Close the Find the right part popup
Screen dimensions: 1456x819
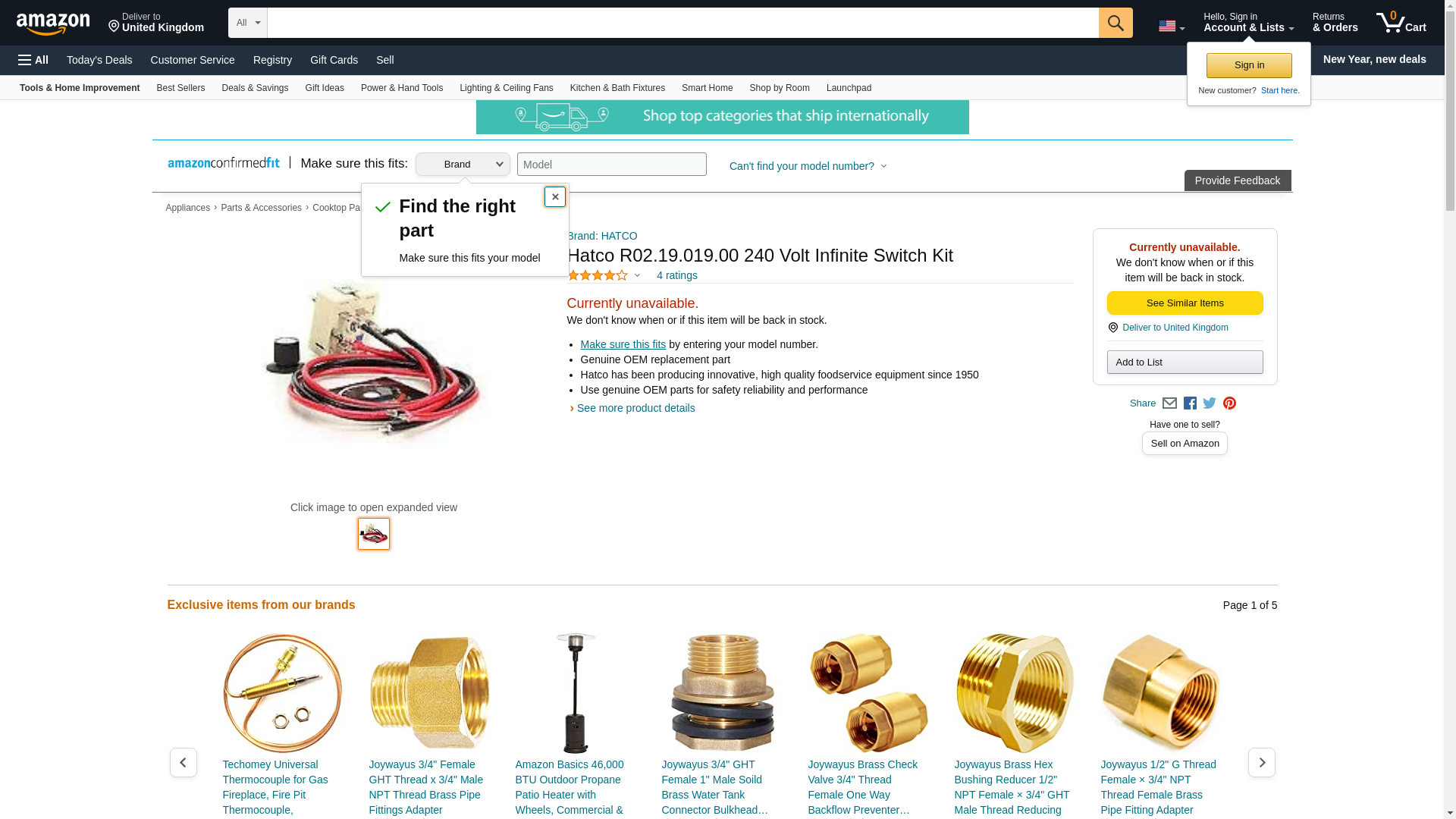pos(555,197)
